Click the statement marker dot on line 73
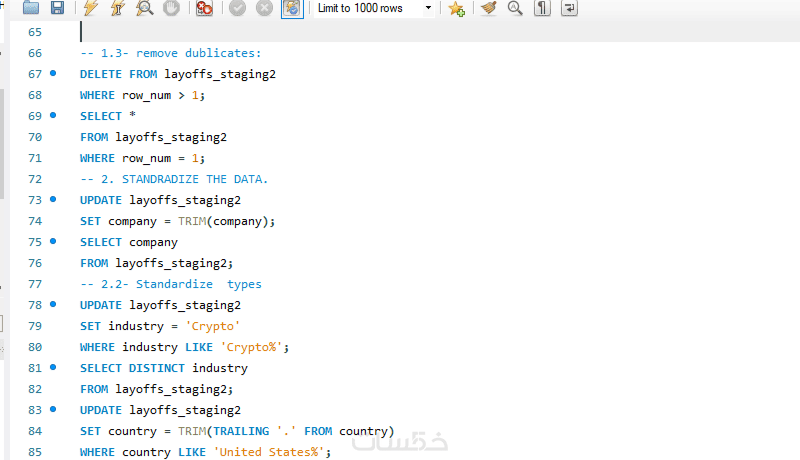Screen dimensions: 800x460 tap(53, 199)
